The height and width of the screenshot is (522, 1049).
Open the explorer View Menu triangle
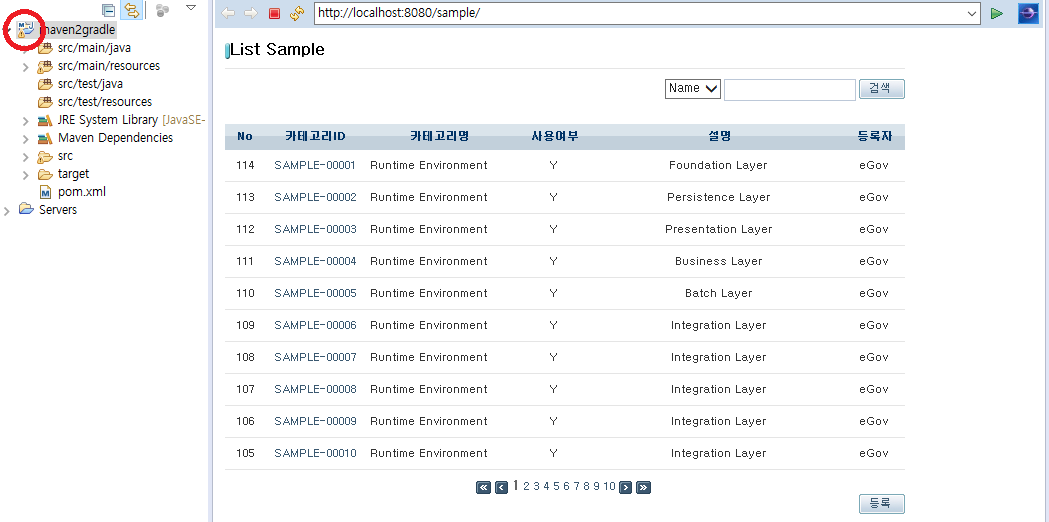pyautogui.click(x=191, y=8)
